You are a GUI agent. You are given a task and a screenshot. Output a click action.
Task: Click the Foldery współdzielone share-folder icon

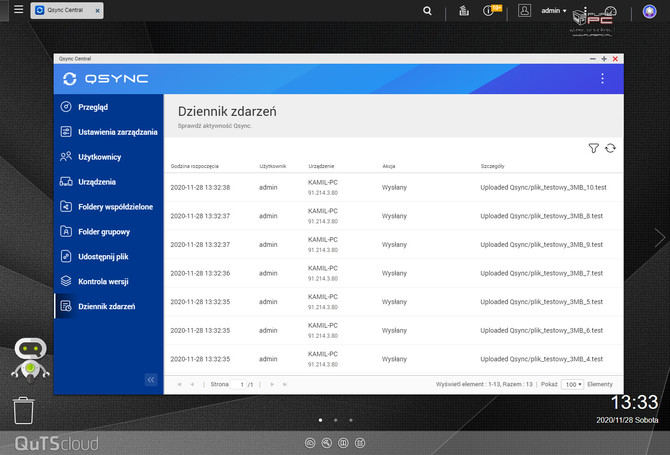(x=66, y=206)
